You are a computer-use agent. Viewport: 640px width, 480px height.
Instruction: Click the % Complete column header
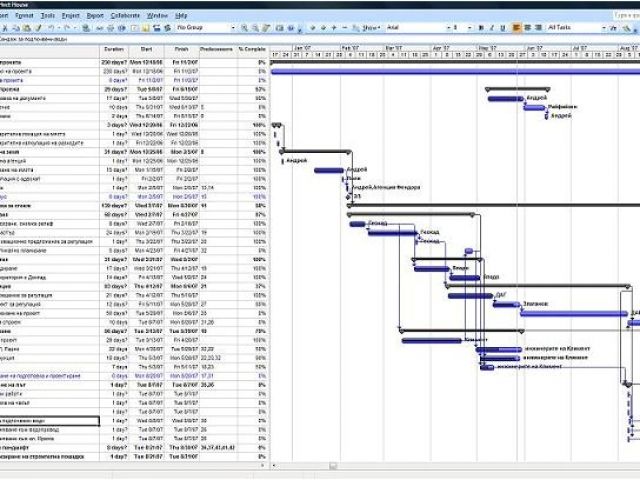click(x=253, y=48)
